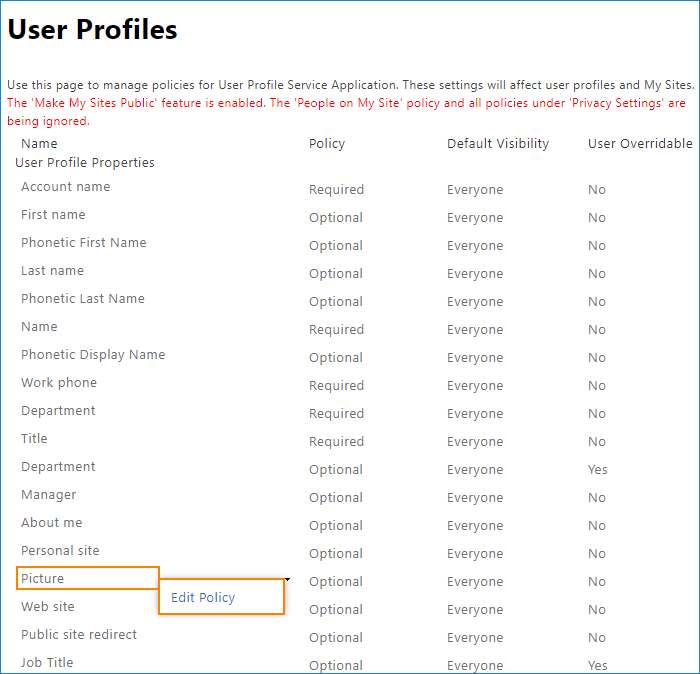Select the Work phone property

tap(59, 383)
